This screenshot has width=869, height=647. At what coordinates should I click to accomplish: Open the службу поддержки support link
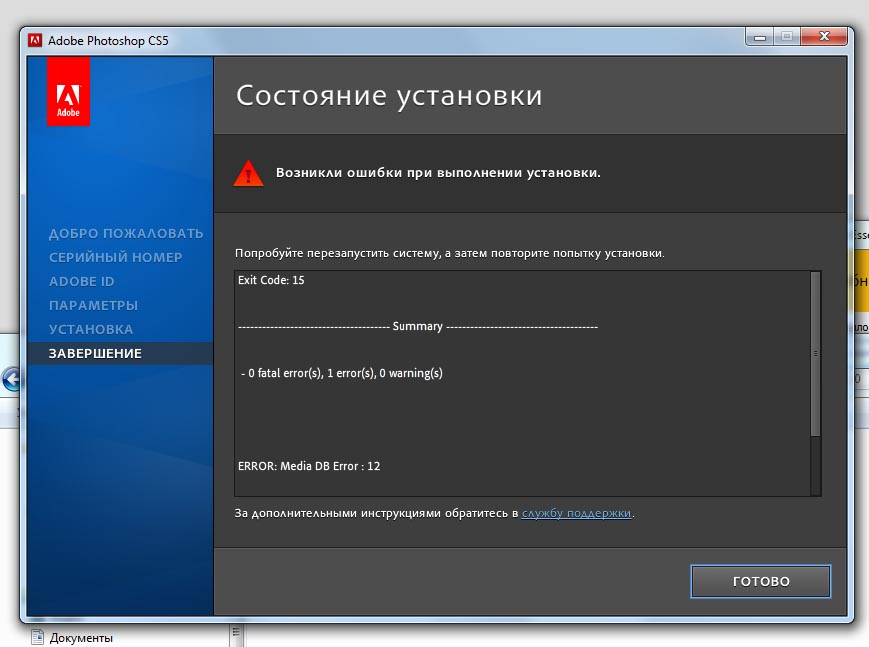pyautogui.click(x=576, y=513)
